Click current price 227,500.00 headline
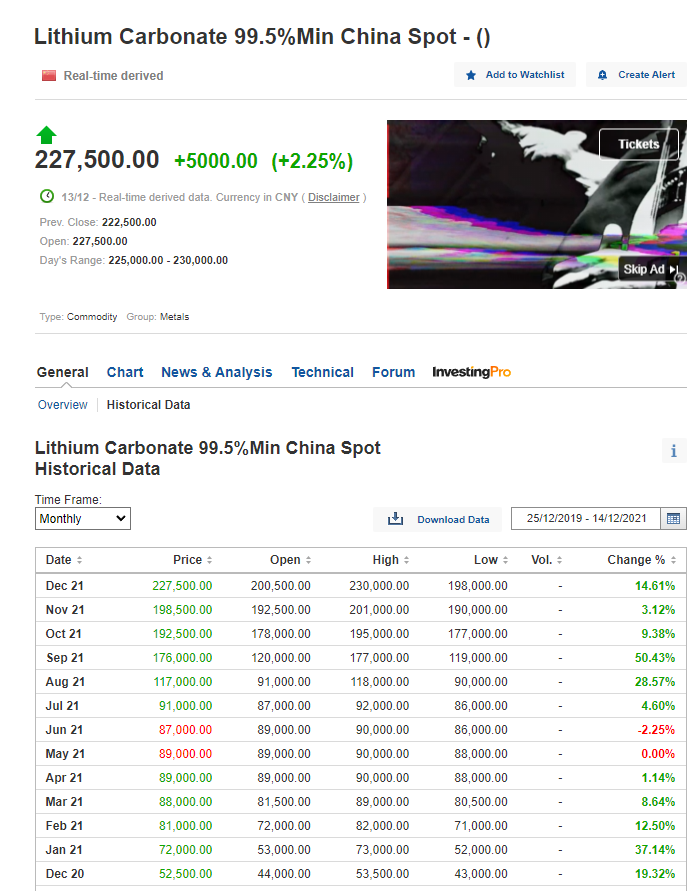This screenshot has width=699, height=891. pyautogui.click(x=97, y=160)
